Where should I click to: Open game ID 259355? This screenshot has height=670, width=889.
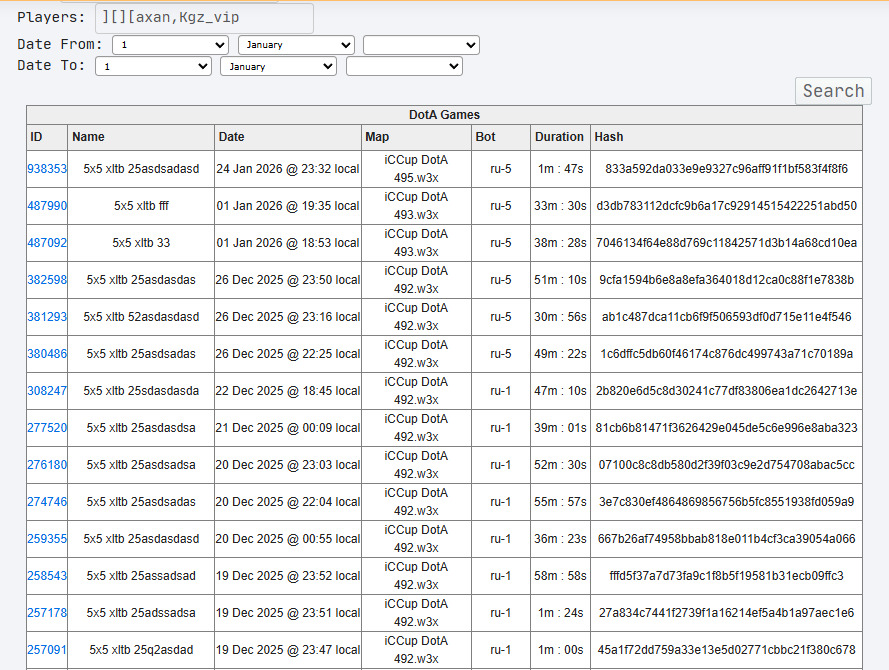coord(47,538)
